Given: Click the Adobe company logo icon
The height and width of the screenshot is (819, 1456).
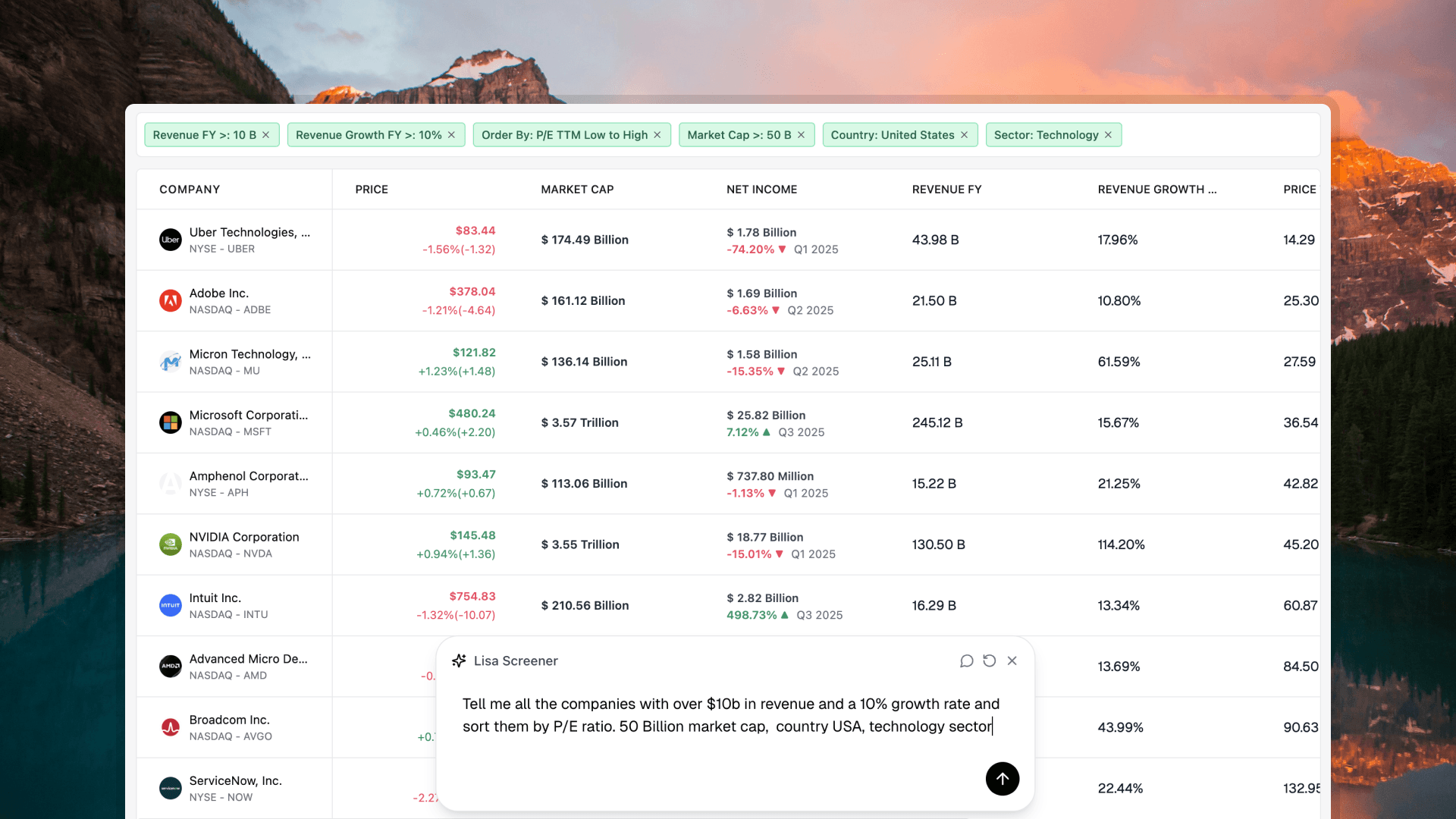Looking at the screenshot, I should 171,300.
